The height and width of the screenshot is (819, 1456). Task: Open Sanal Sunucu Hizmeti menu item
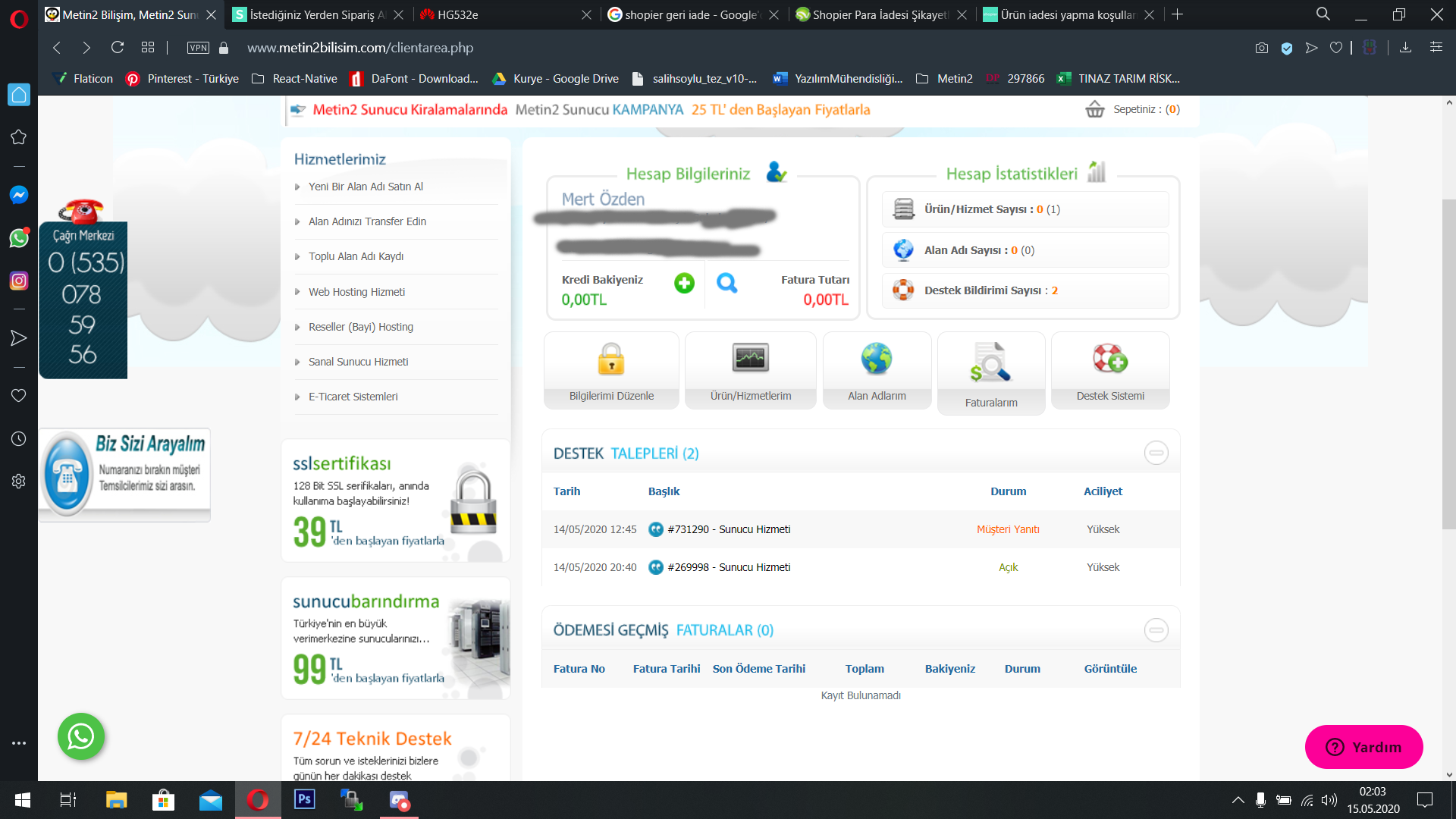pos(358,362)
